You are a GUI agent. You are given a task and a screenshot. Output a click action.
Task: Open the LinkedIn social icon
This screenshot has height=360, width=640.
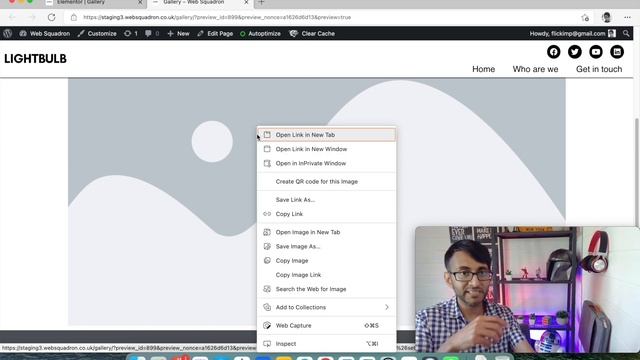[617, 52]
